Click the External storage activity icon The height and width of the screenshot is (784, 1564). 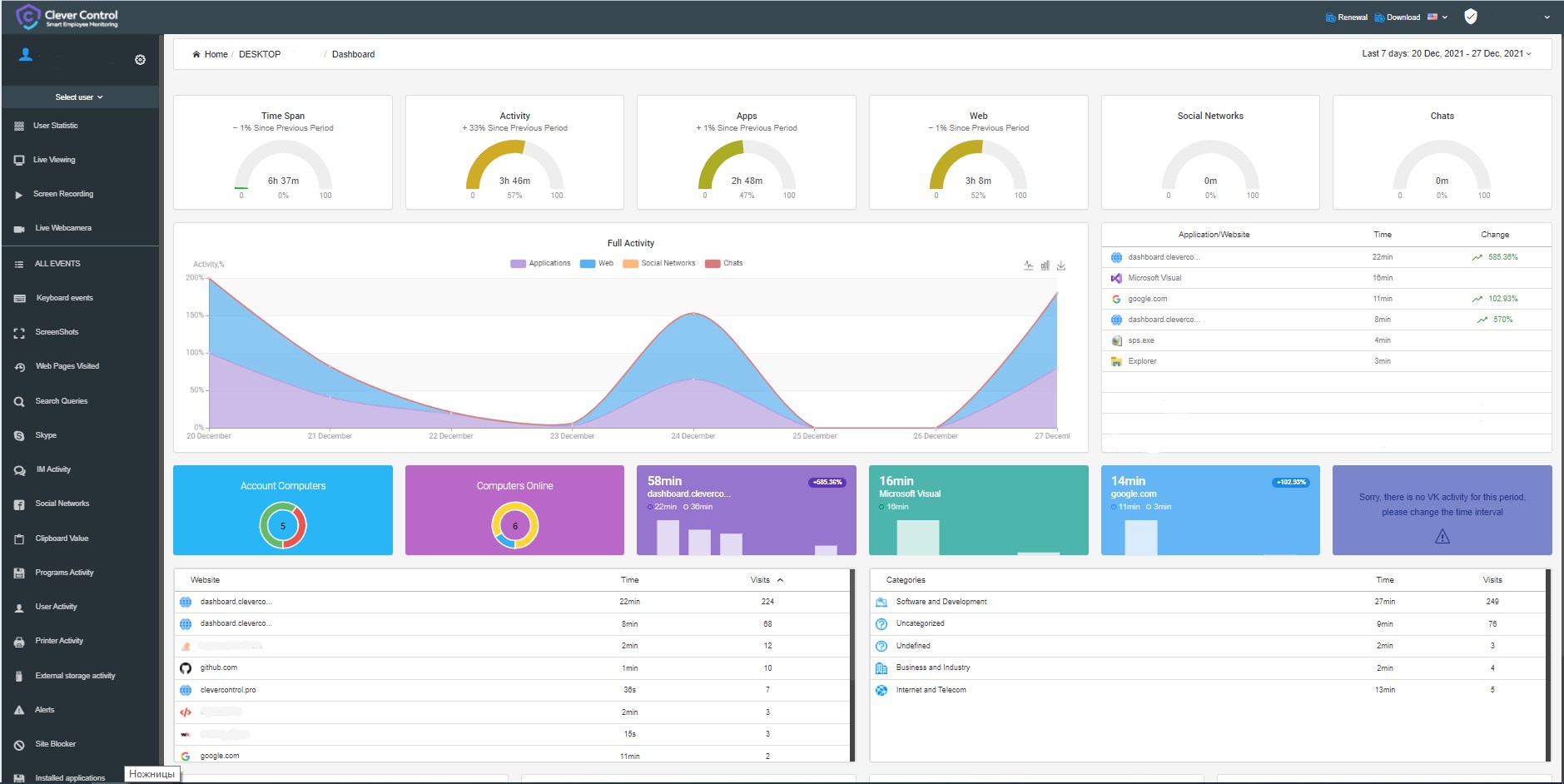(19, 677)
